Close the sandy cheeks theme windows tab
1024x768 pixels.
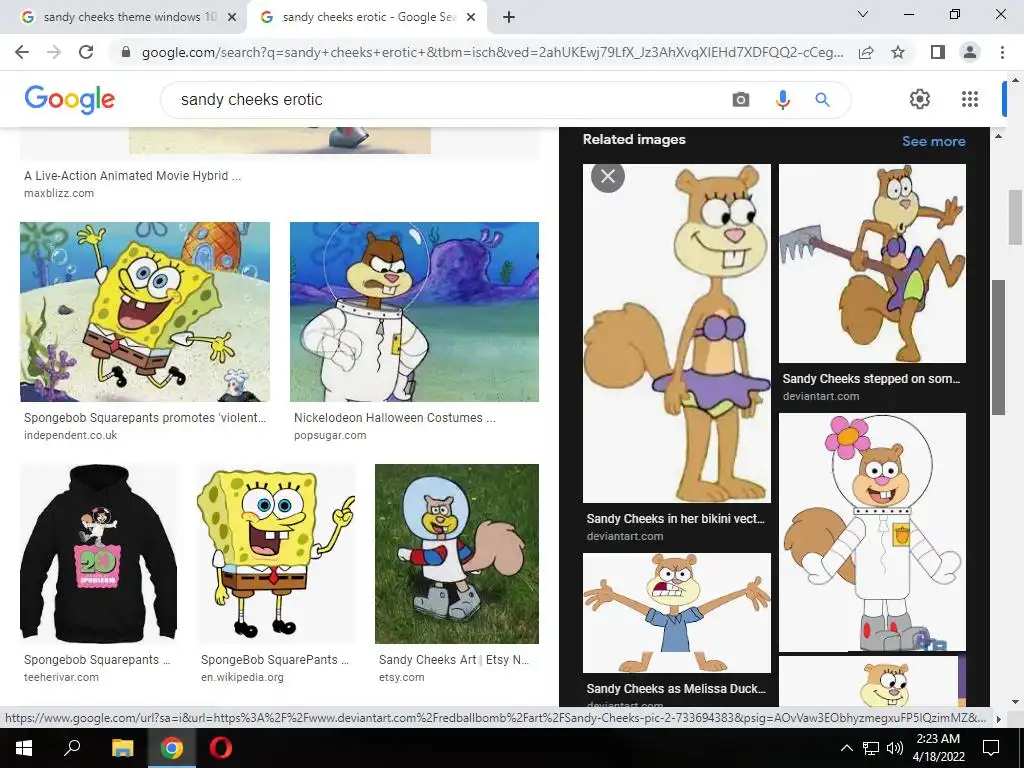click(232, 18)
